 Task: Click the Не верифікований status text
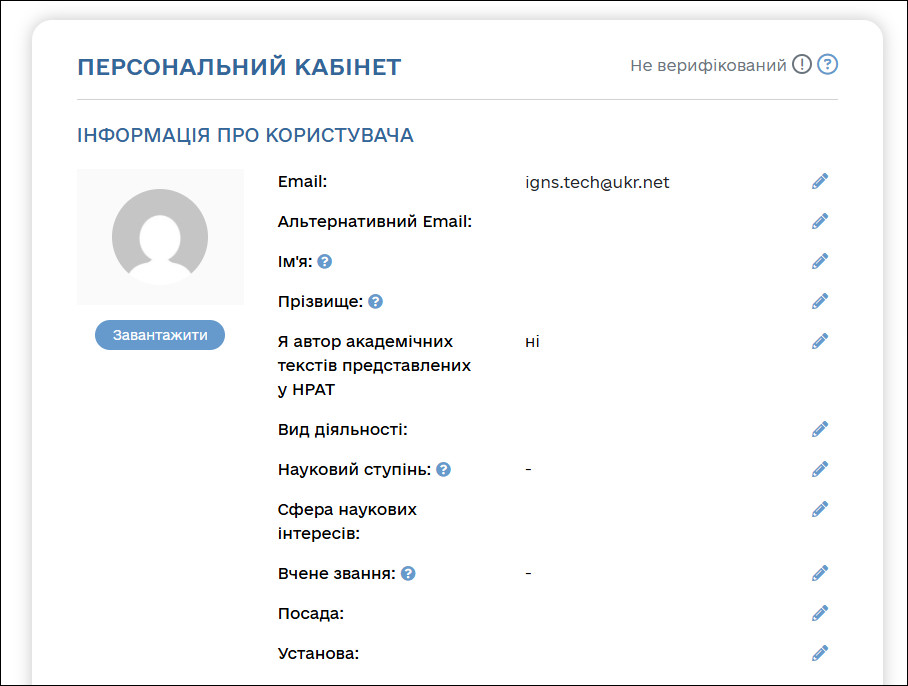[x=708, y=65]
